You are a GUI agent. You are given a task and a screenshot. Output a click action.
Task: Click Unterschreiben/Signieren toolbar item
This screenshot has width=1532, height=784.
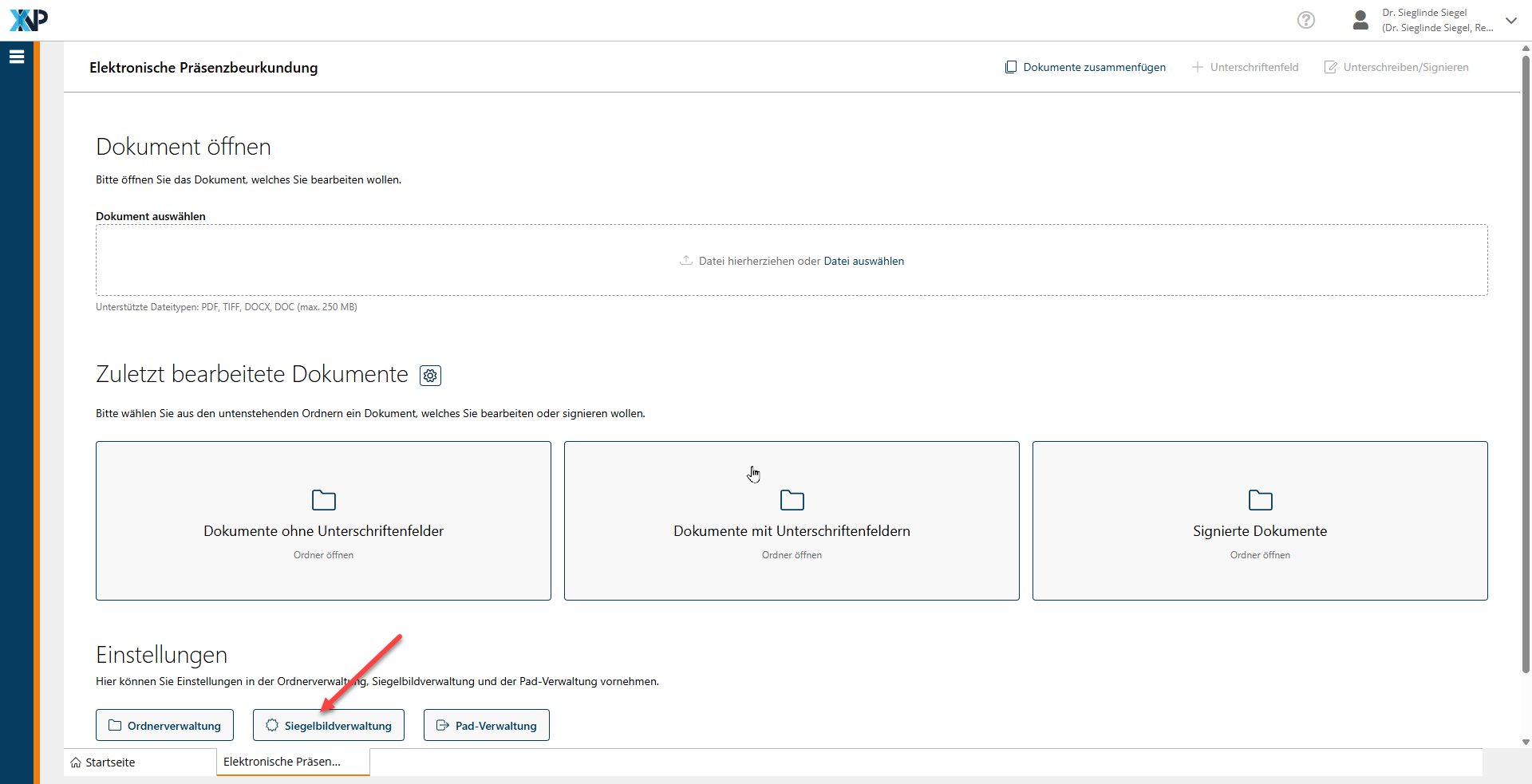[1396, 68]
